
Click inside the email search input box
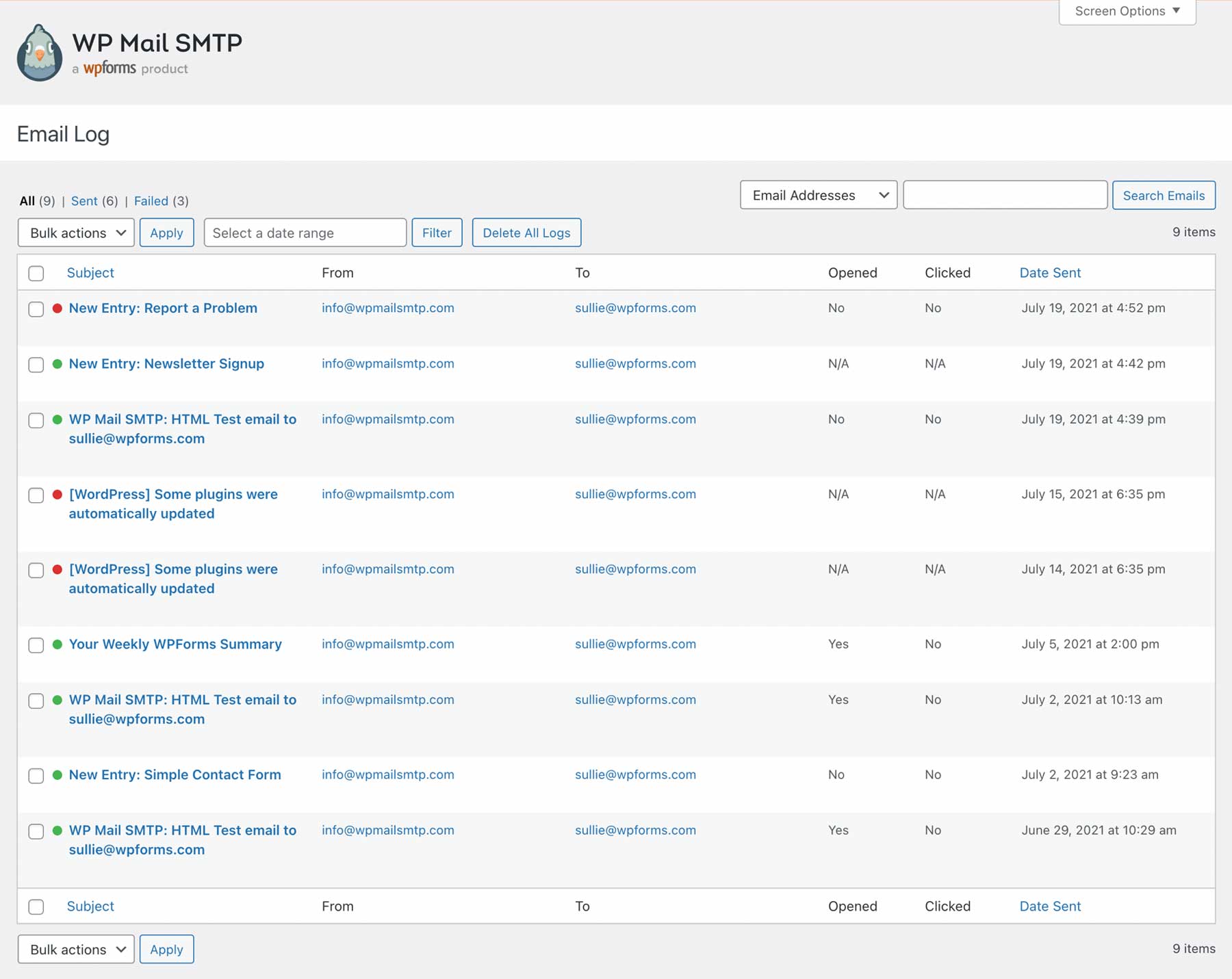tap(1005, 195)
